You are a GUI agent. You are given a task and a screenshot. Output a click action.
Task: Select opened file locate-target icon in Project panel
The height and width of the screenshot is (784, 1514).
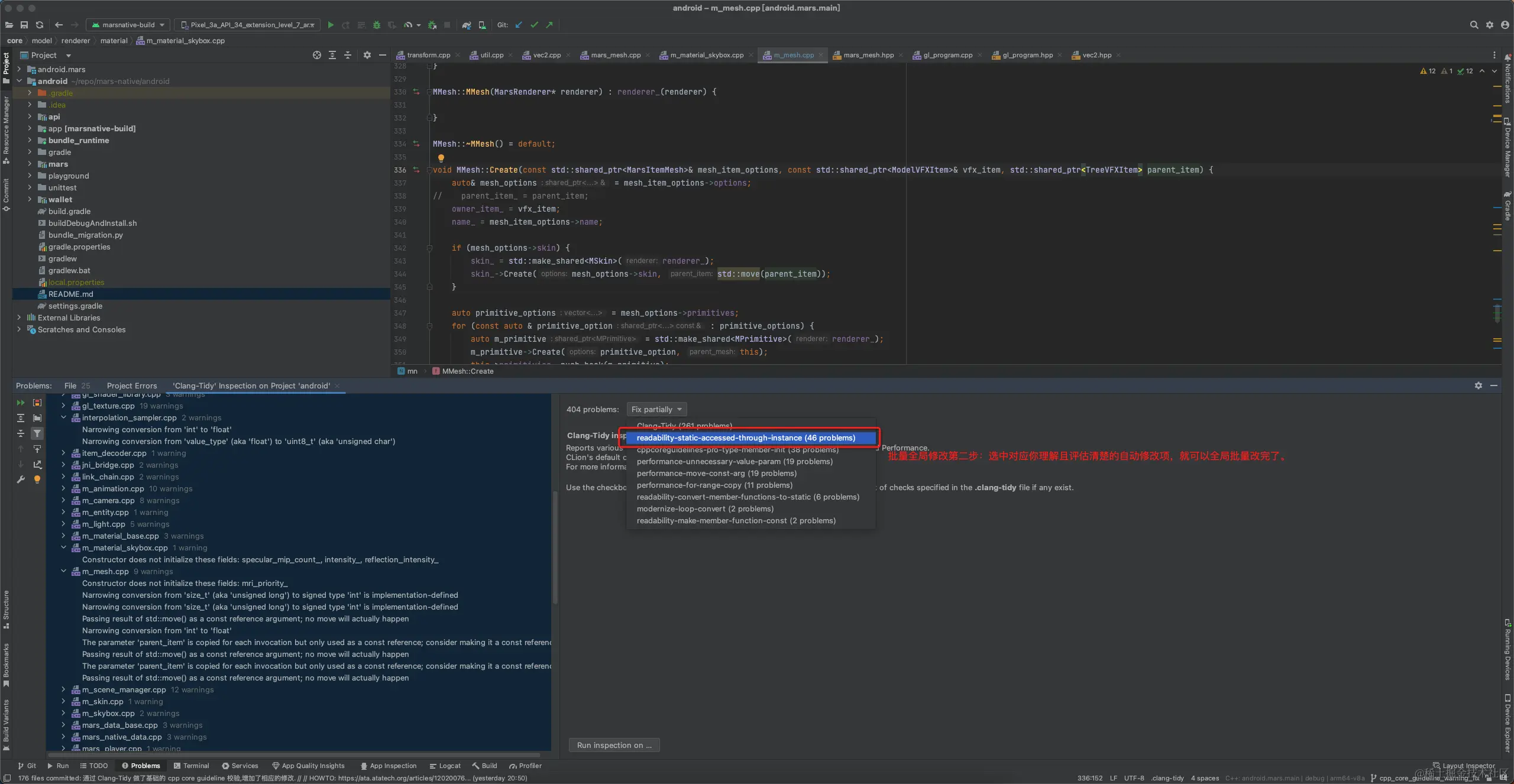coord(317,55)
